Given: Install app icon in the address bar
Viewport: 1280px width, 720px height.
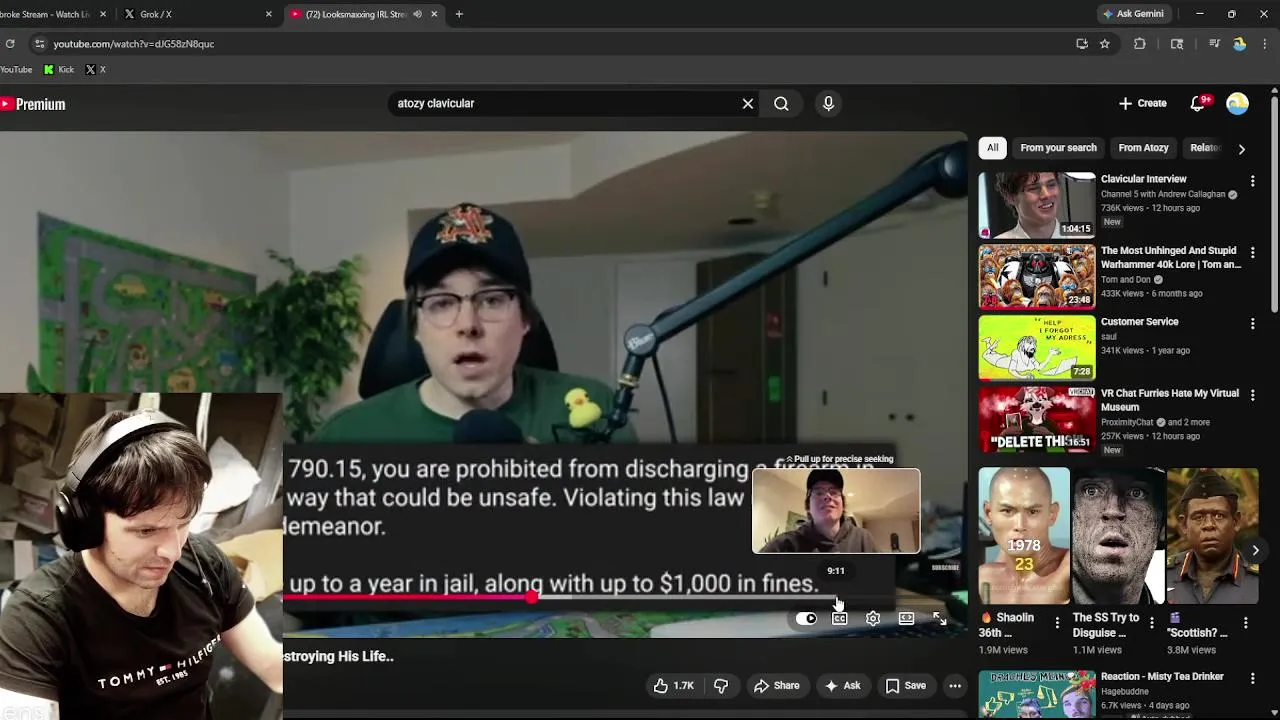Looking at the screenshot, I should 1082,44.
